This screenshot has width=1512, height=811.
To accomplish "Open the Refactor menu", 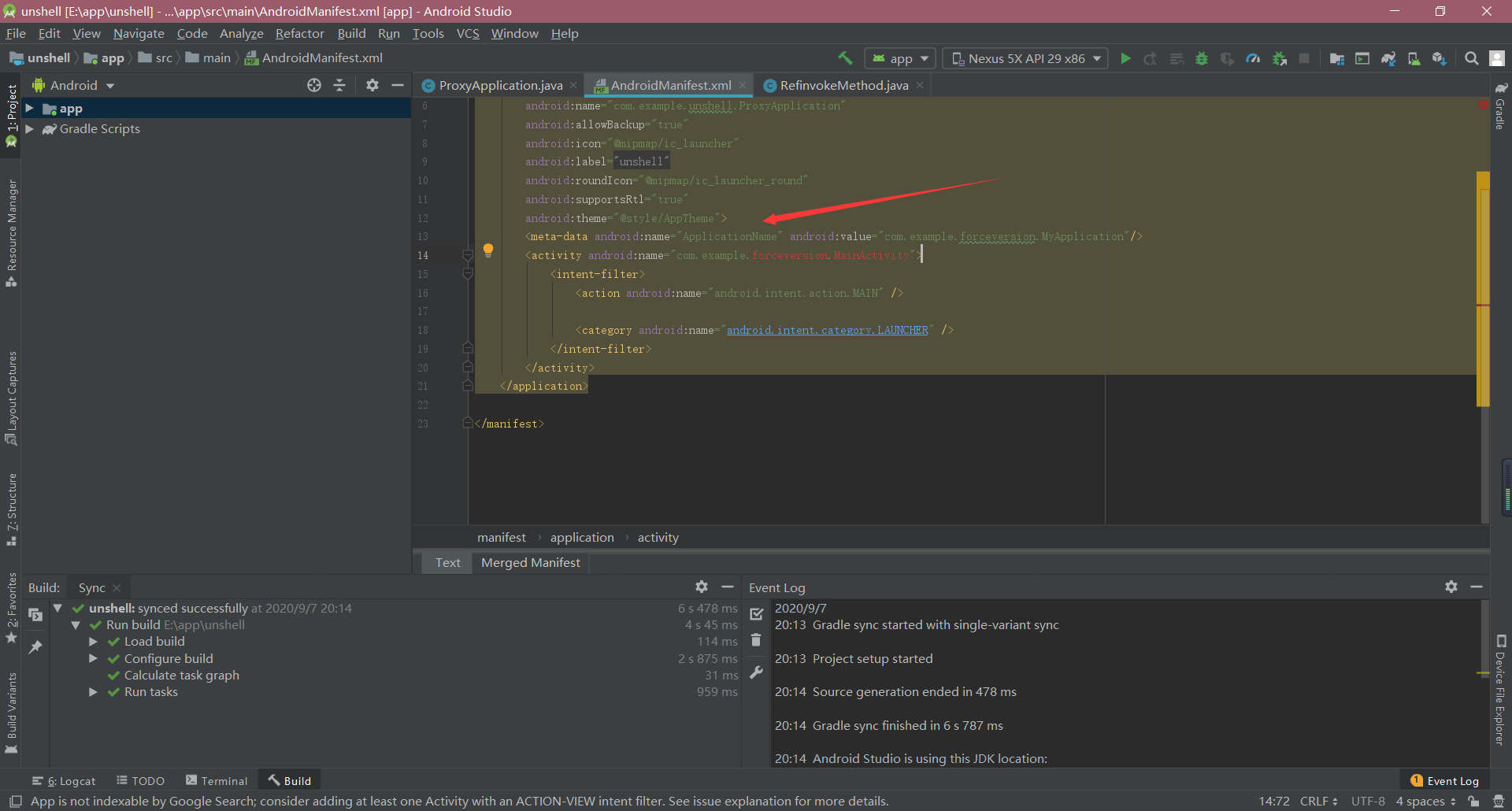I will [x=299, y=33].
